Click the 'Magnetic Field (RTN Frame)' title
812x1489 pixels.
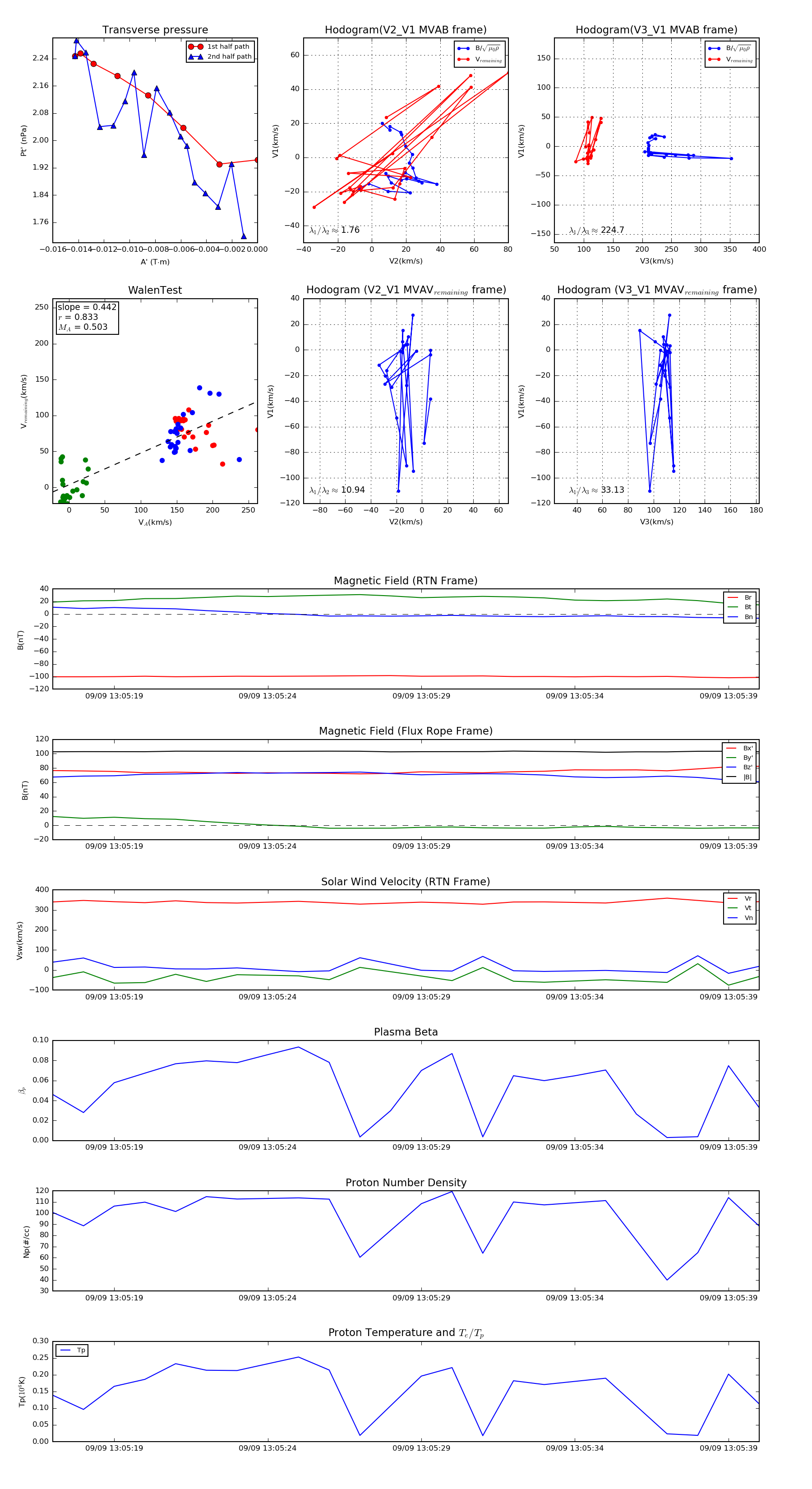click(x=406, y=581)
